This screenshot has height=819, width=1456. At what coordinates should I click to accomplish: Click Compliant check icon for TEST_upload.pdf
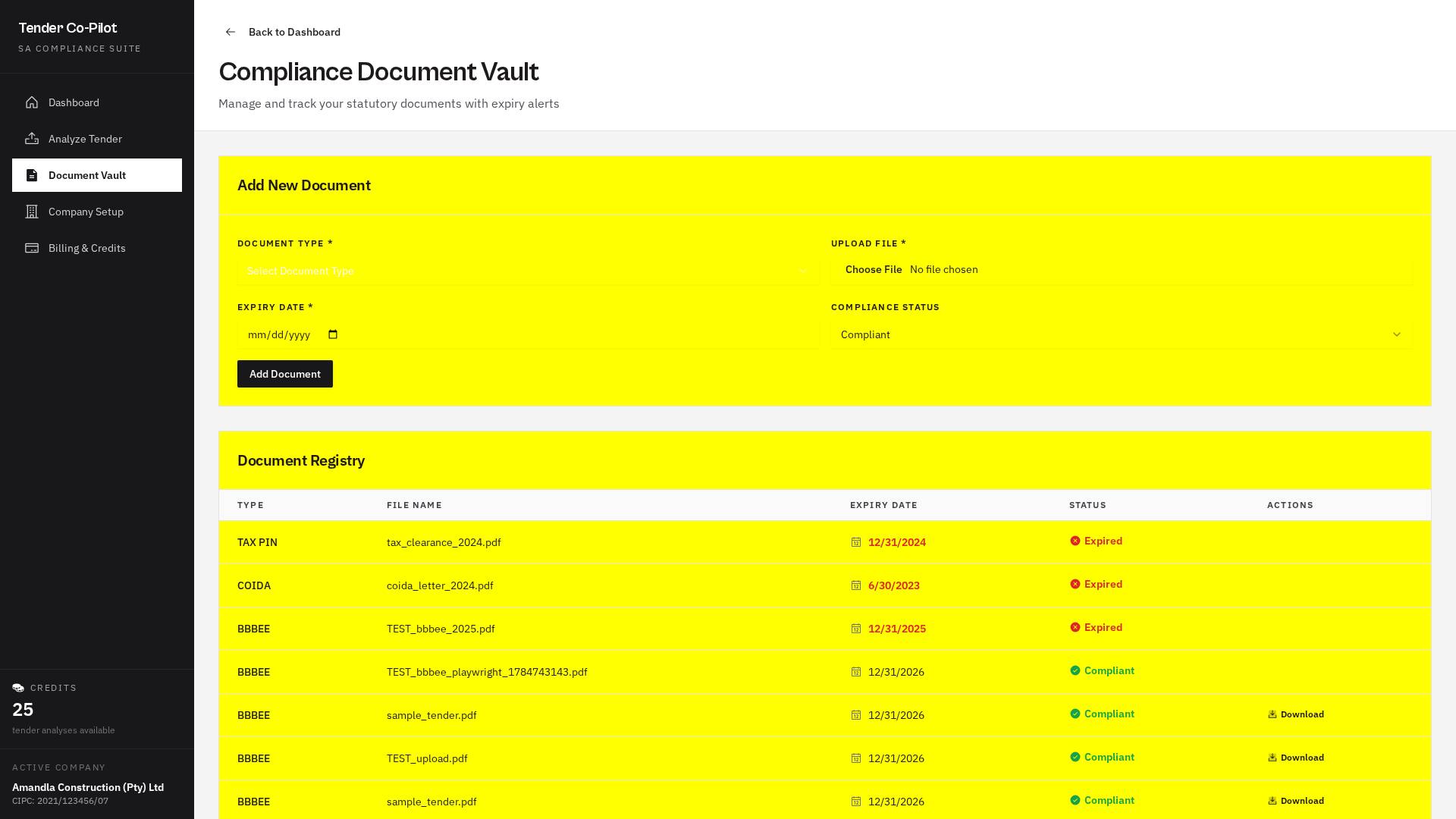pyautogui.click(x=1075, y=757)
